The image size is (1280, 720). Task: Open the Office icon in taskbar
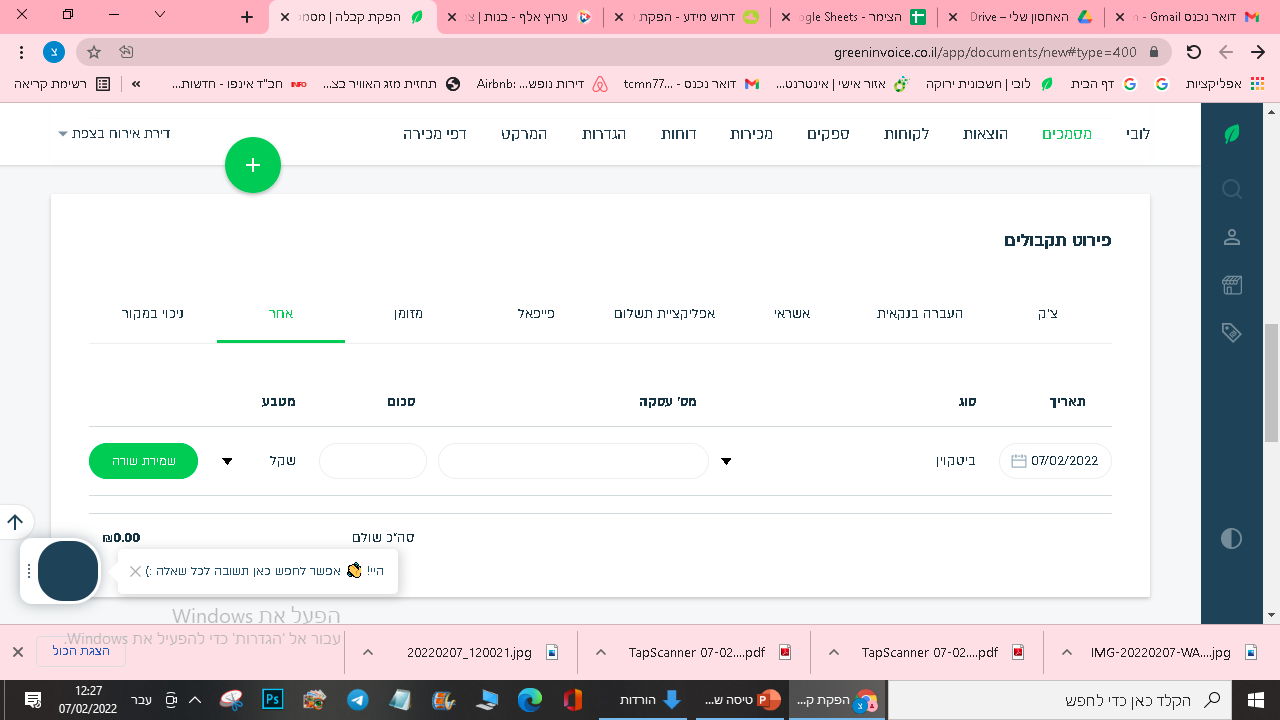[x=573, y=700]
